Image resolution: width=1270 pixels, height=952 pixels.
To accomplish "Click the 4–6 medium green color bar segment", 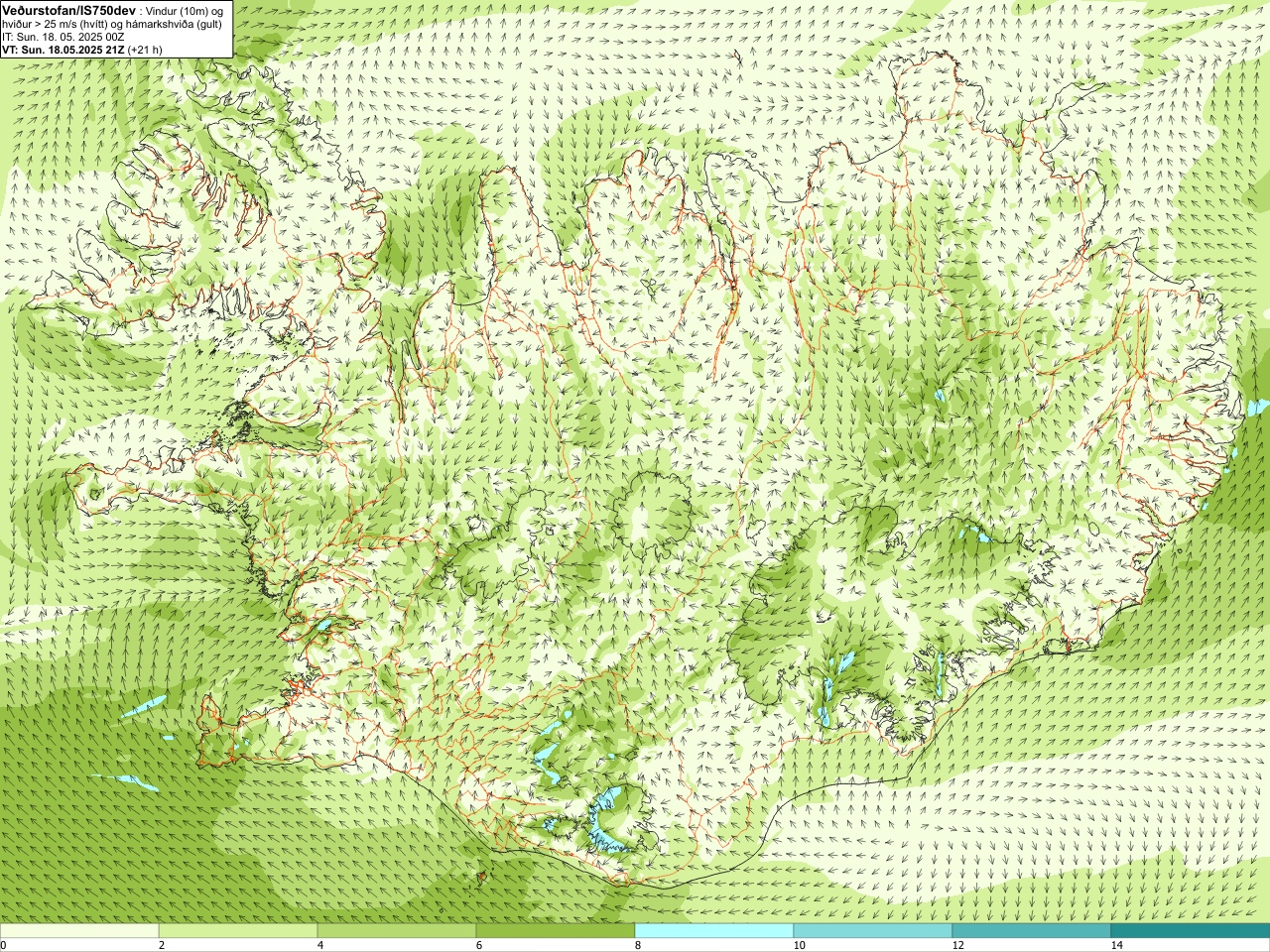I will coord(397,931).
